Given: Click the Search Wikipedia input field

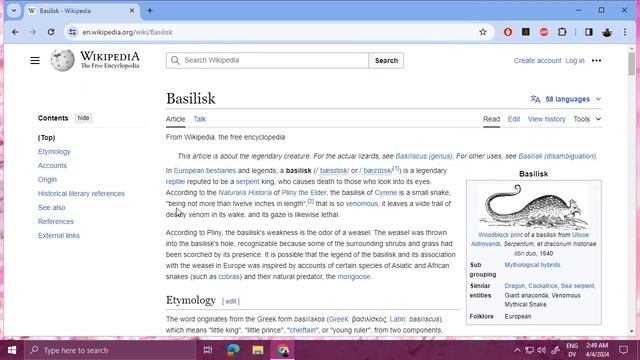Looking at the screenshot, I should pos(267,60).
